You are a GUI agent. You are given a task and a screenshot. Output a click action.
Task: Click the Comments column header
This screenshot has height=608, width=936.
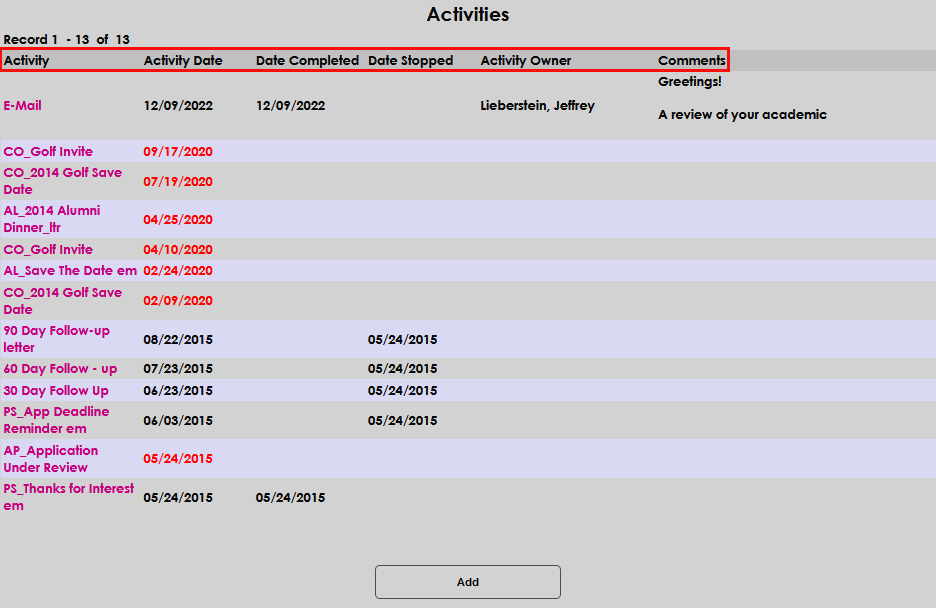pyautogui.click(x=691, y=60)
